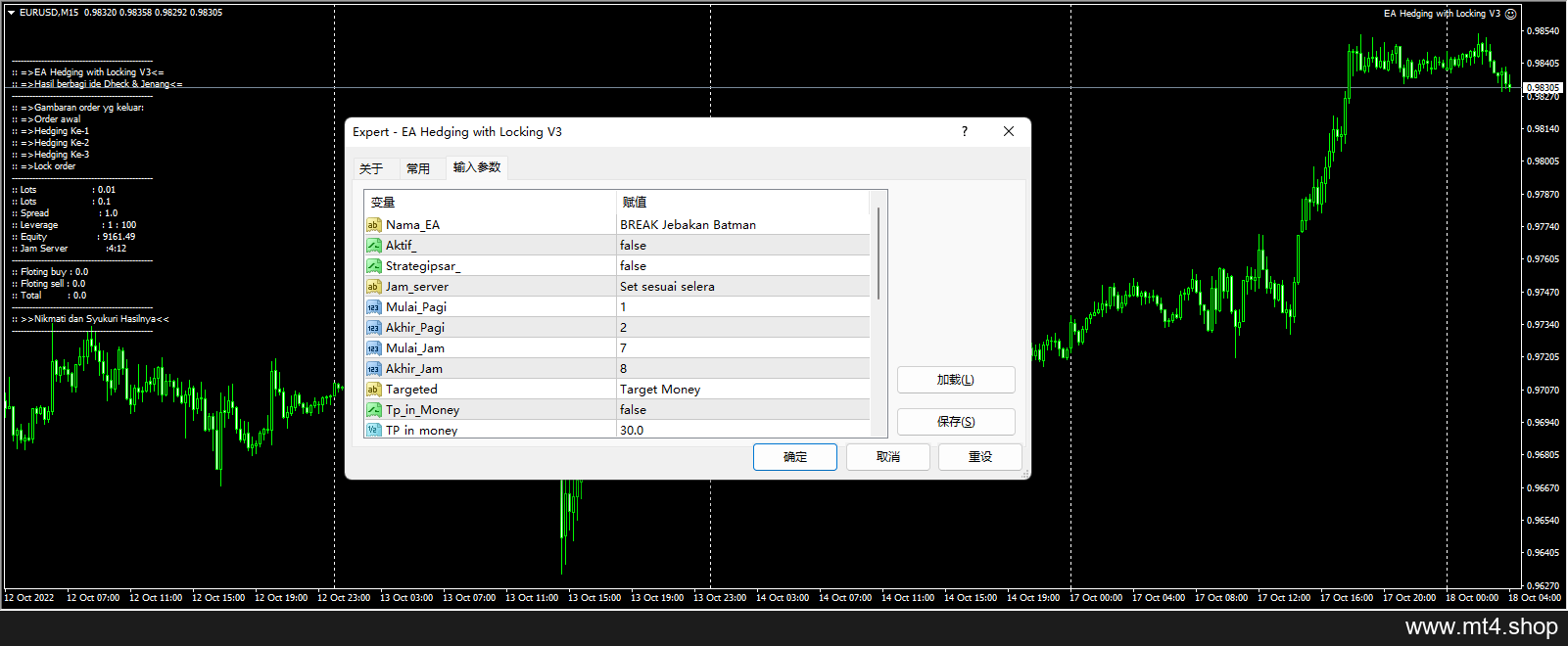Click the integer icon beside Mulai_Pagi
Screen dimensions: 1568x646
pyautogui.click(x=373, y=307)
